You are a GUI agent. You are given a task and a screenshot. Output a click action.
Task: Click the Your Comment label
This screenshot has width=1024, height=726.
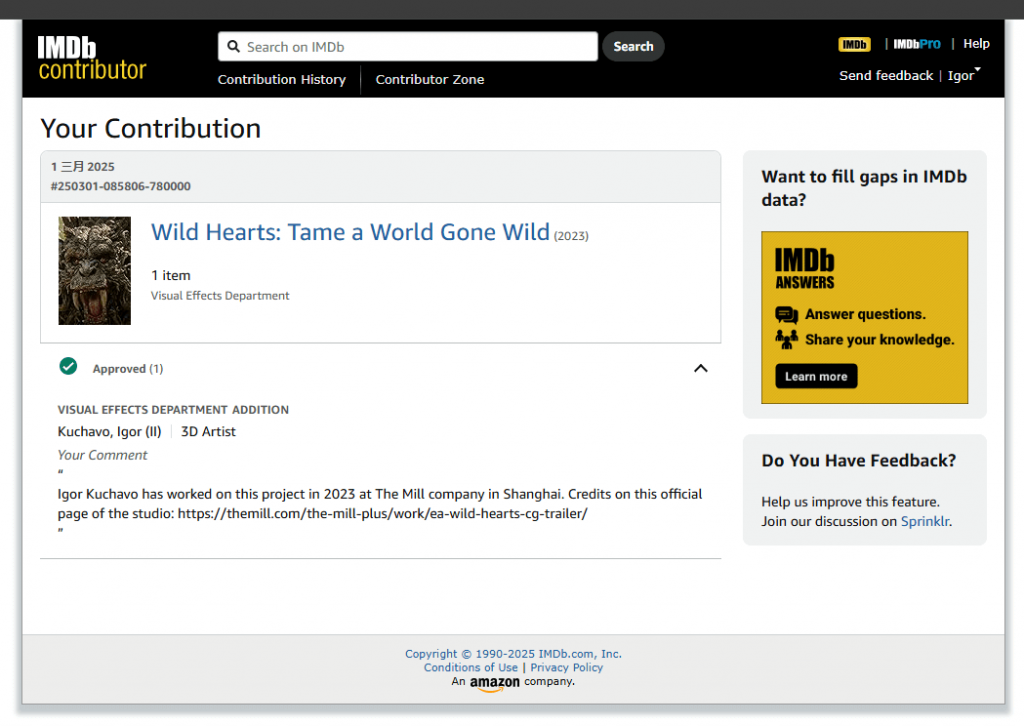click(103, 455)
